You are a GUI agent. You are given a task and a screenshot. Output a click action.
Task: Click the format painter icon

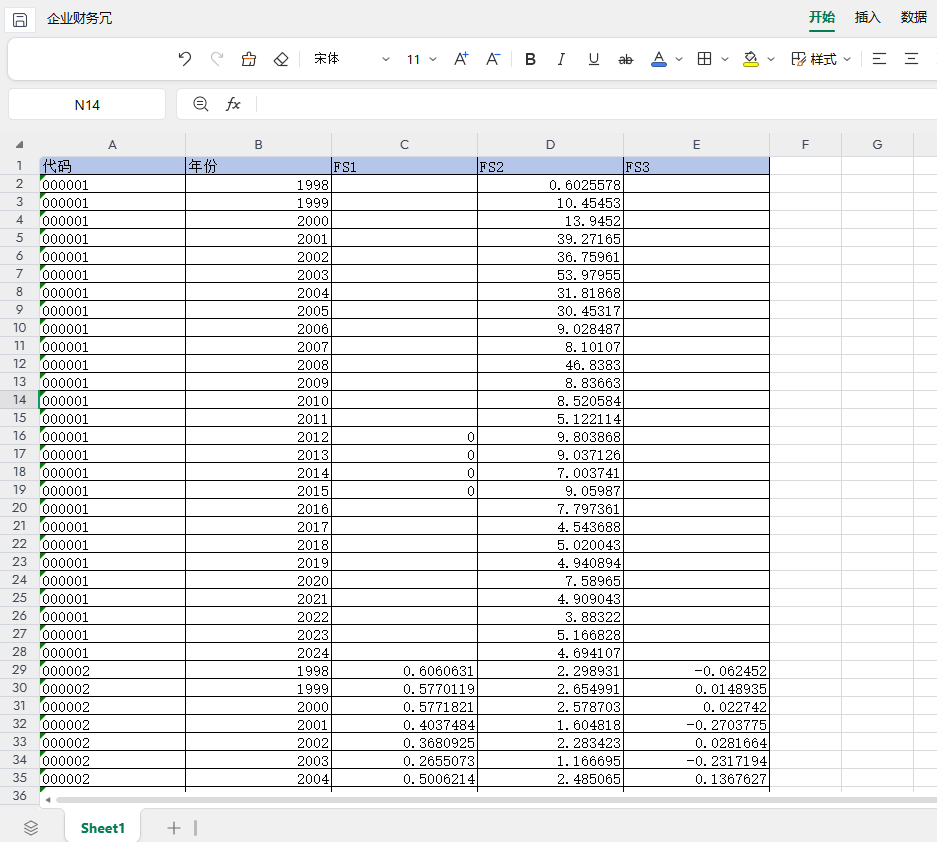(x=249, y=59)
